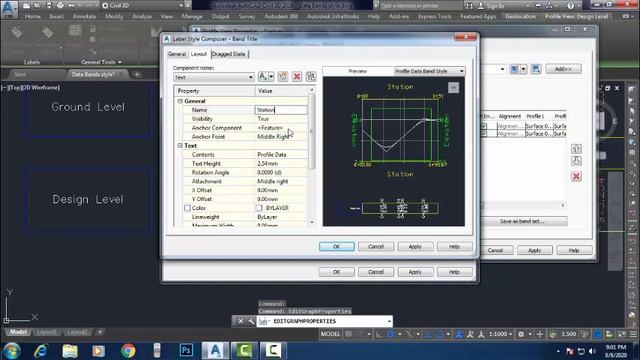Click the property grid vertical scrollbar
Image resolution: width=640 pixels, height=360 pixels.
(312, 131)
